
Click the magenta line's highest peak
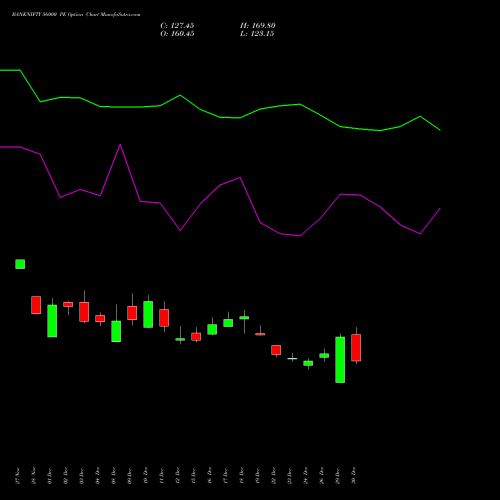click(120, 145)
